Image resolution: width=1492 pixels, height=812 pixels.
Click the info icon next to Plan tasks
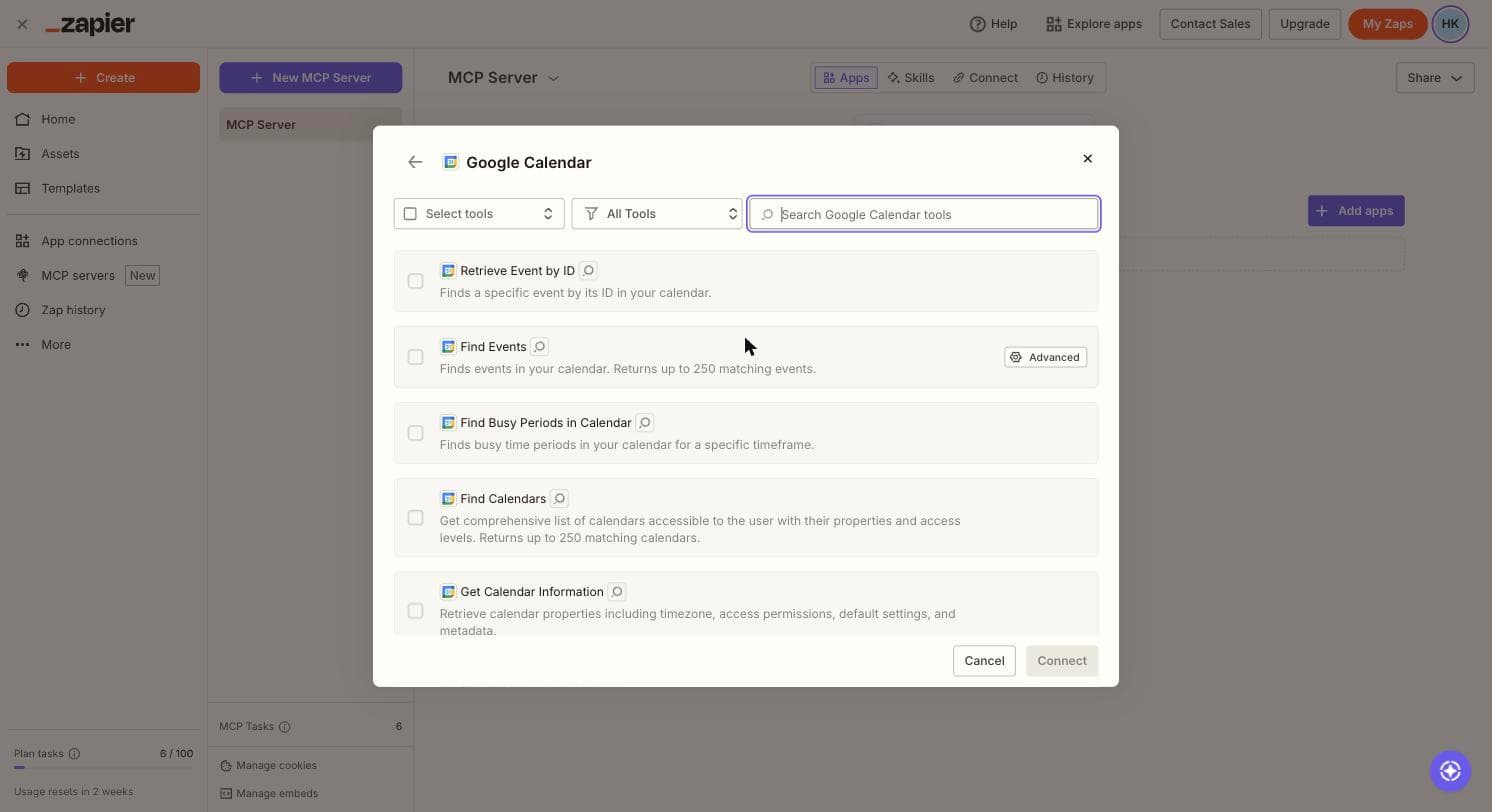click(x=74, y=754)
